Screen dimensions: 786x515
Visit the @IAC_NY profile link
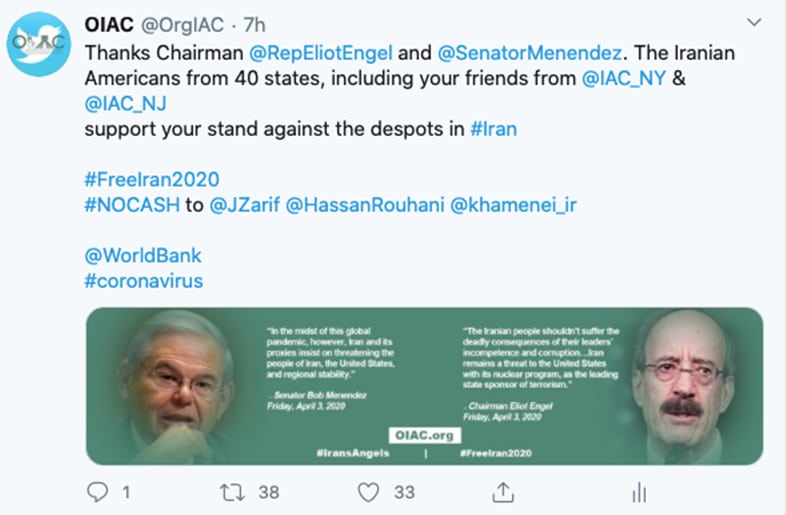(x=624, y=78)
